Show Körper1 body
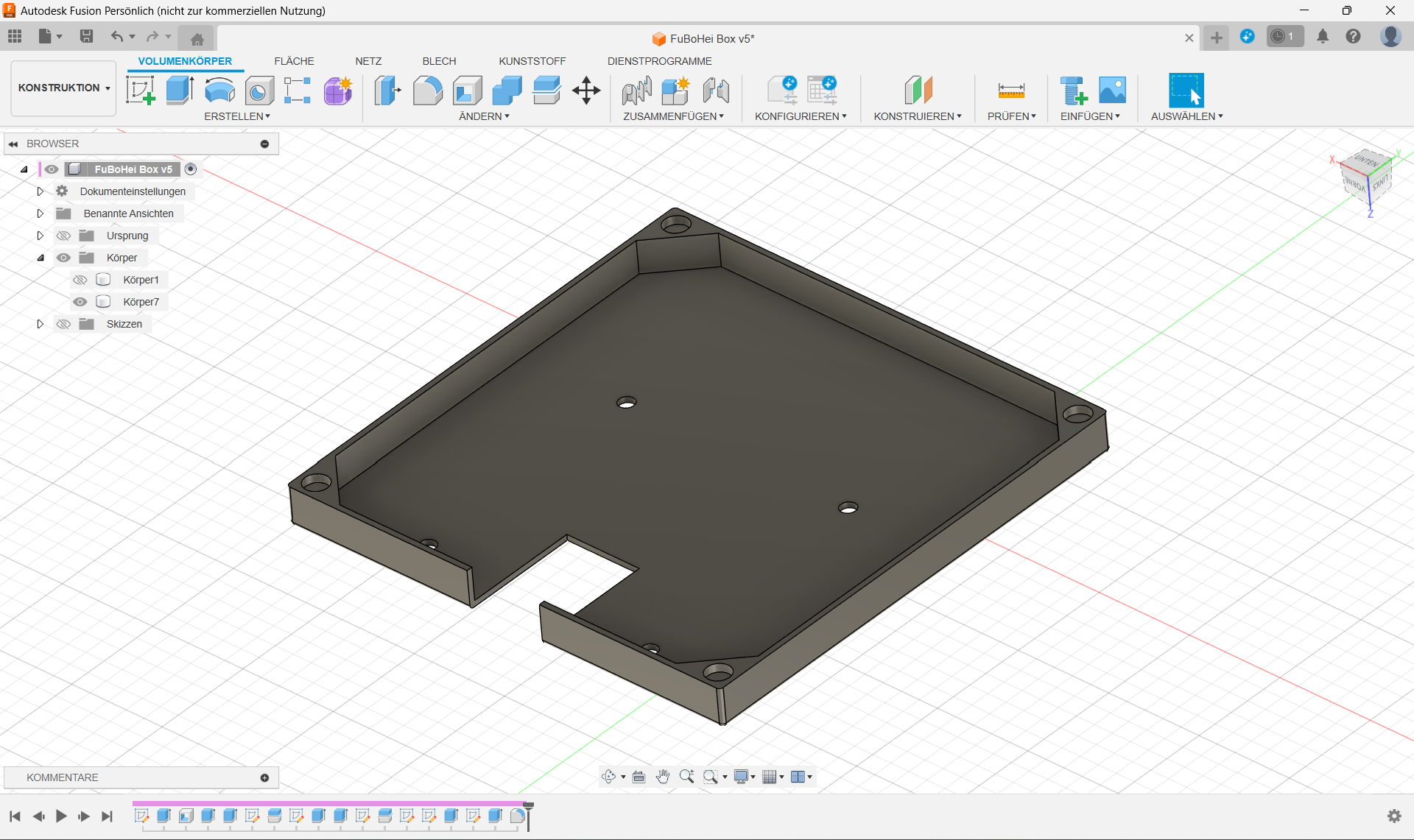This screenshot has height=840, width=1414. click(x=80, y=280)
